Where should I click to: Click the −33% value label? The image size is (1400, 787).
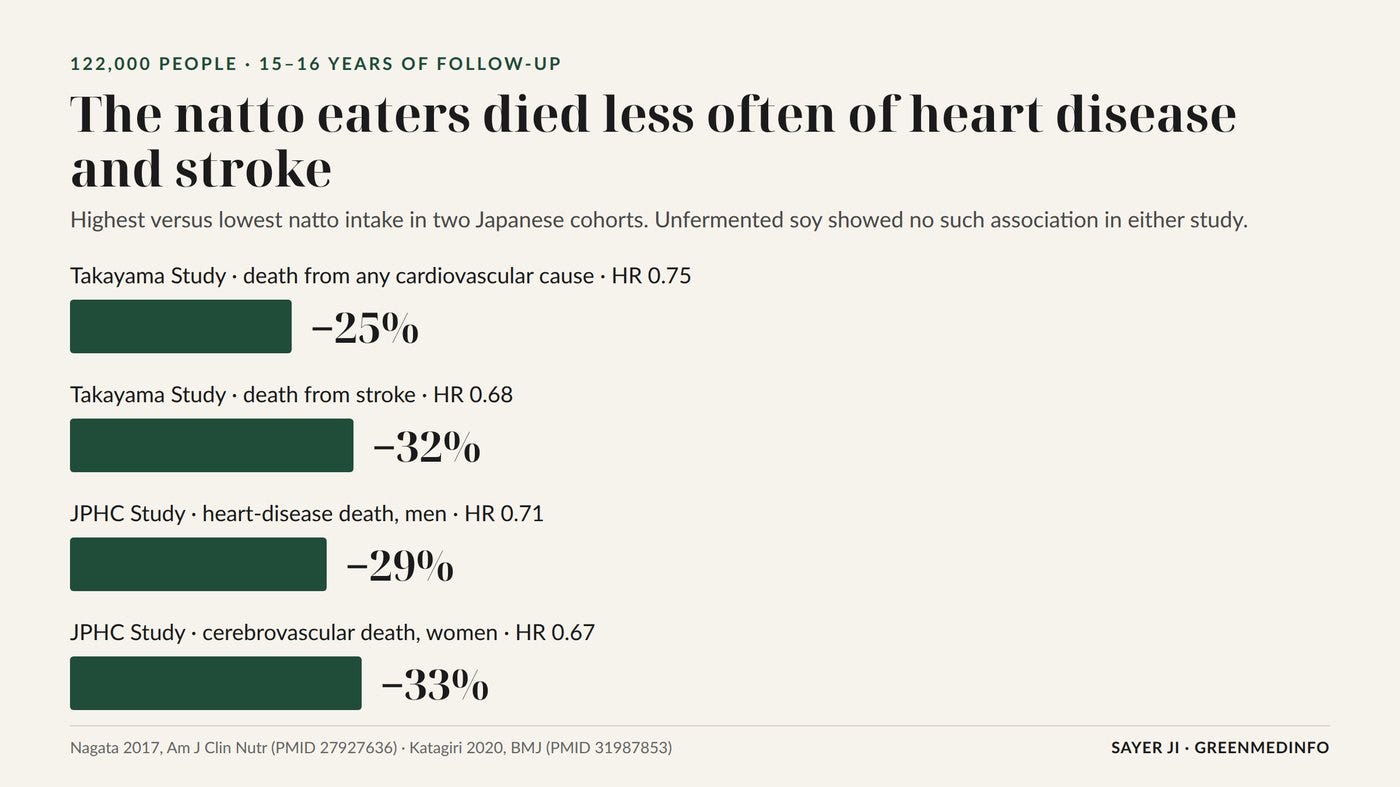435,685
